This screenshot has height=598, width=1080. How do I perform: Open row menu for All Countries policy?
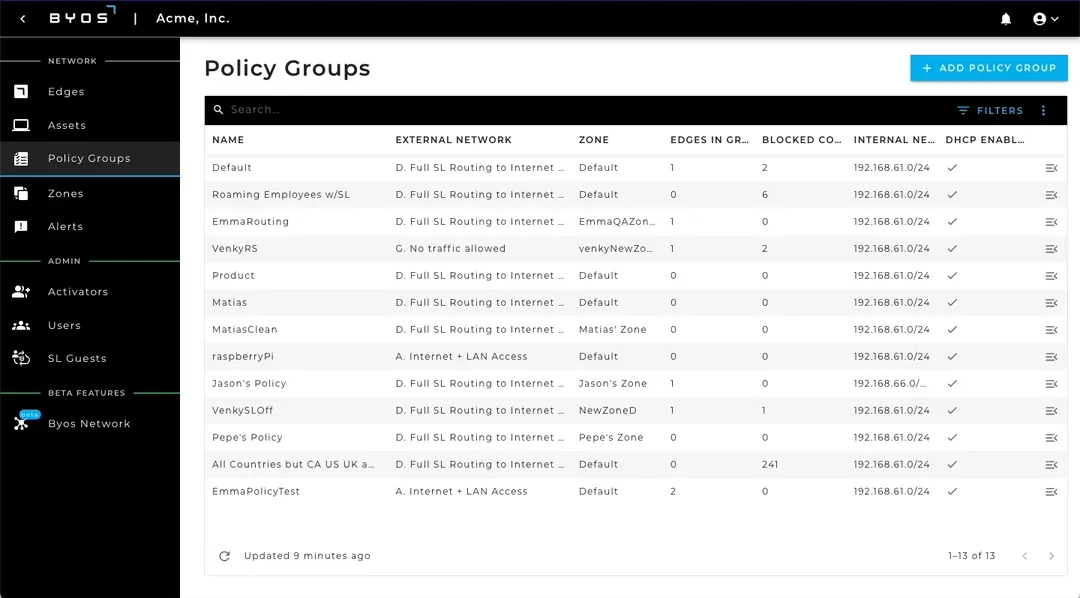pyautogui.click(x=1051, y=465)
